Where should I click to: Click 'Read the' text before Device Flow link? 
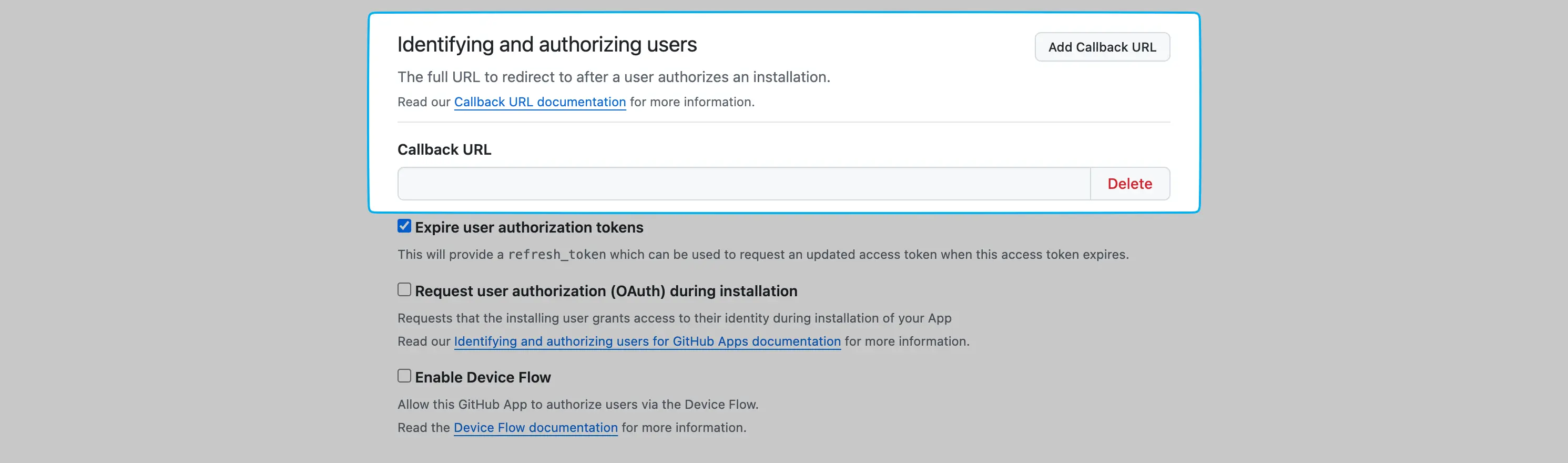pos(423,428)
